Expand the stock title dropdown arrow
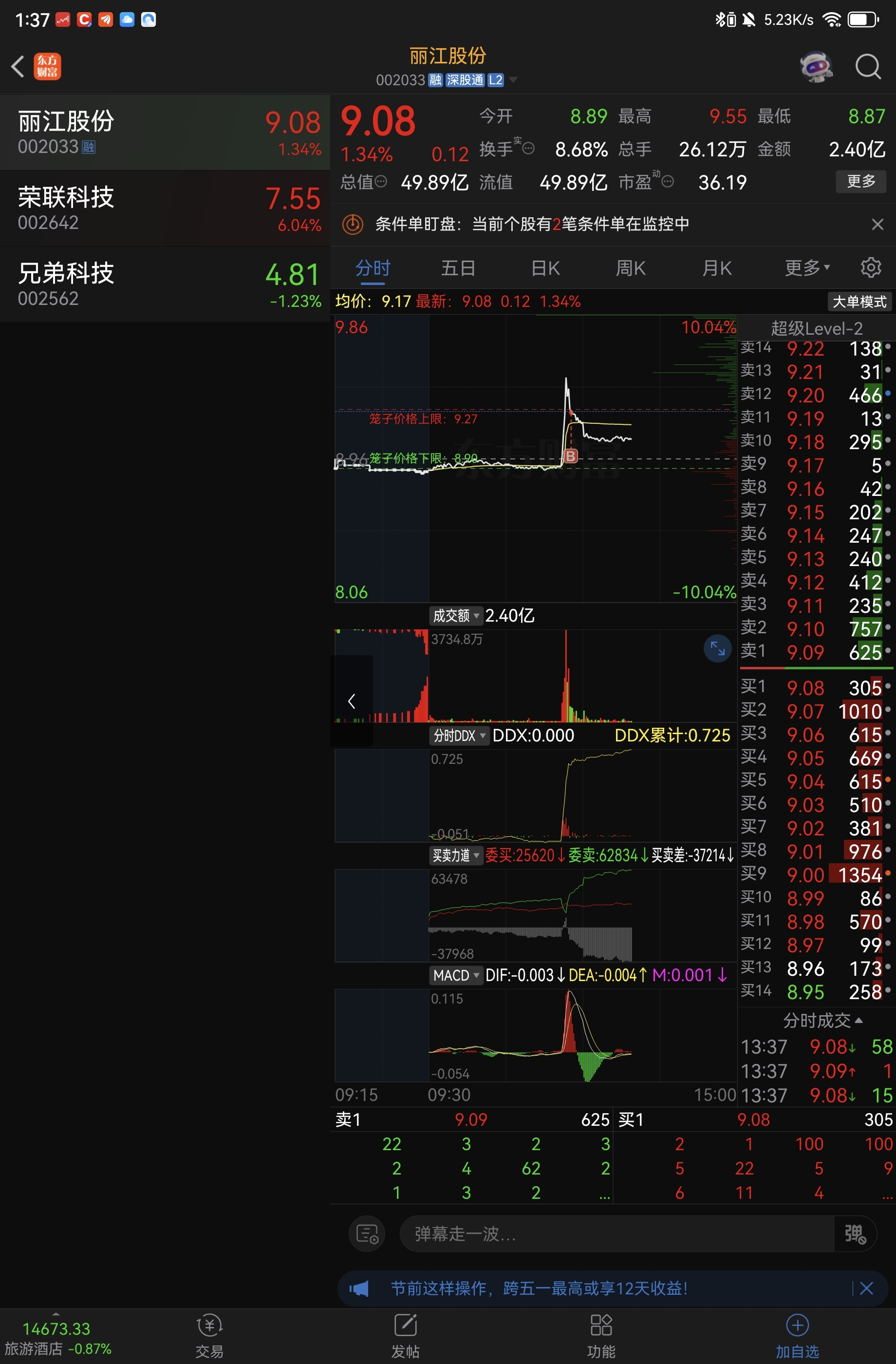The height and width of the screenshot is (1364, 896). [513, 80]
